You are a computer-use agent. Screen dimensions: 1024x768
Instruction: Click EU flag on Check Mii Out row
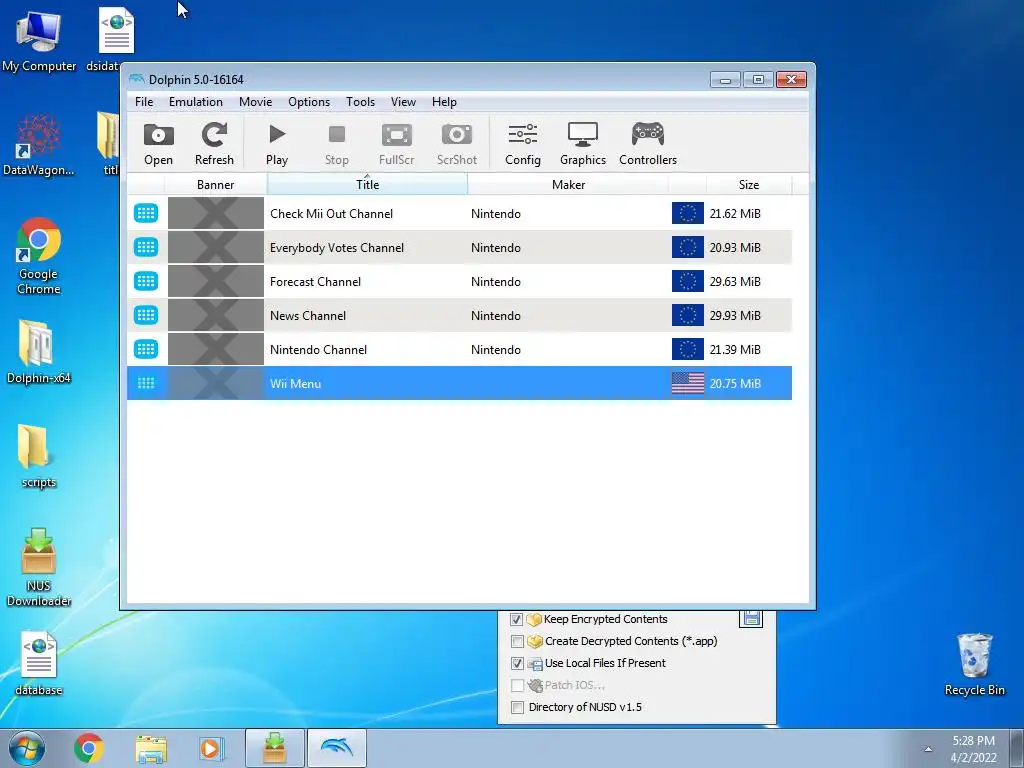tap(688, 213)
